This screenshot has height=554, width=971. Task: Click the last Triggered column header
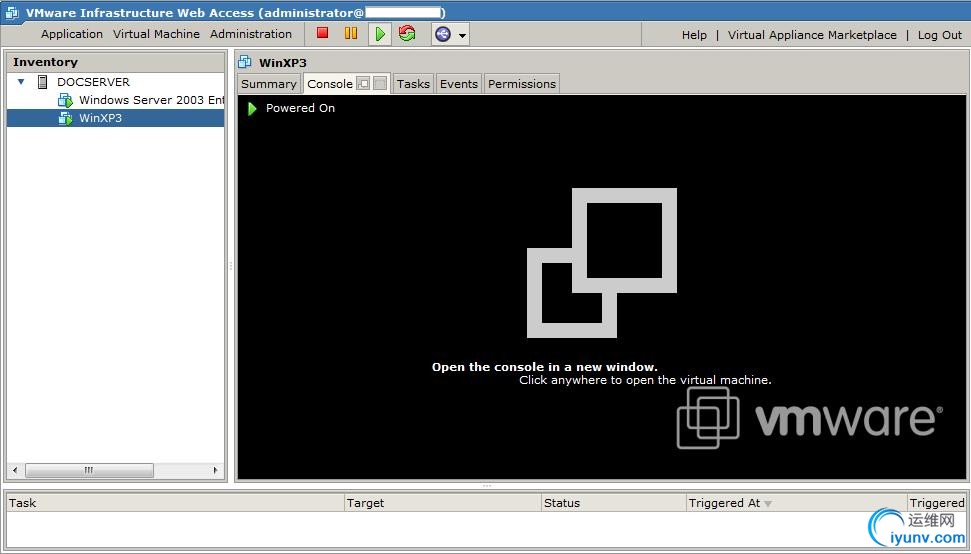click(x=937, y=503)
